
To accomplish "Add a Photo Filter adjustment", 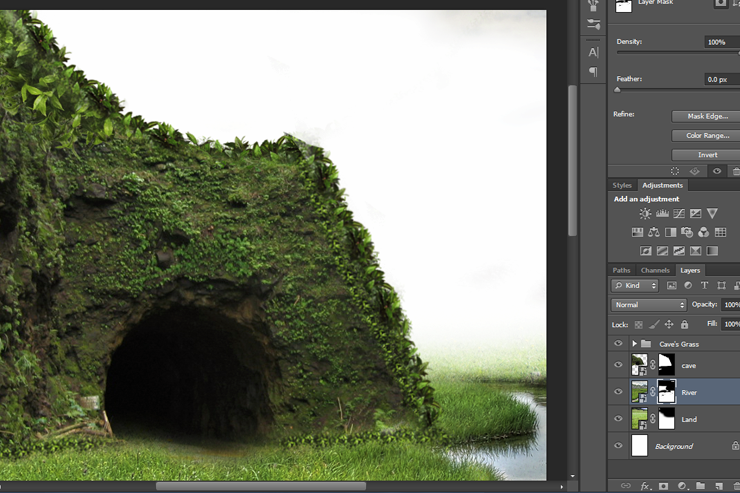I will [x=687, y=232].
